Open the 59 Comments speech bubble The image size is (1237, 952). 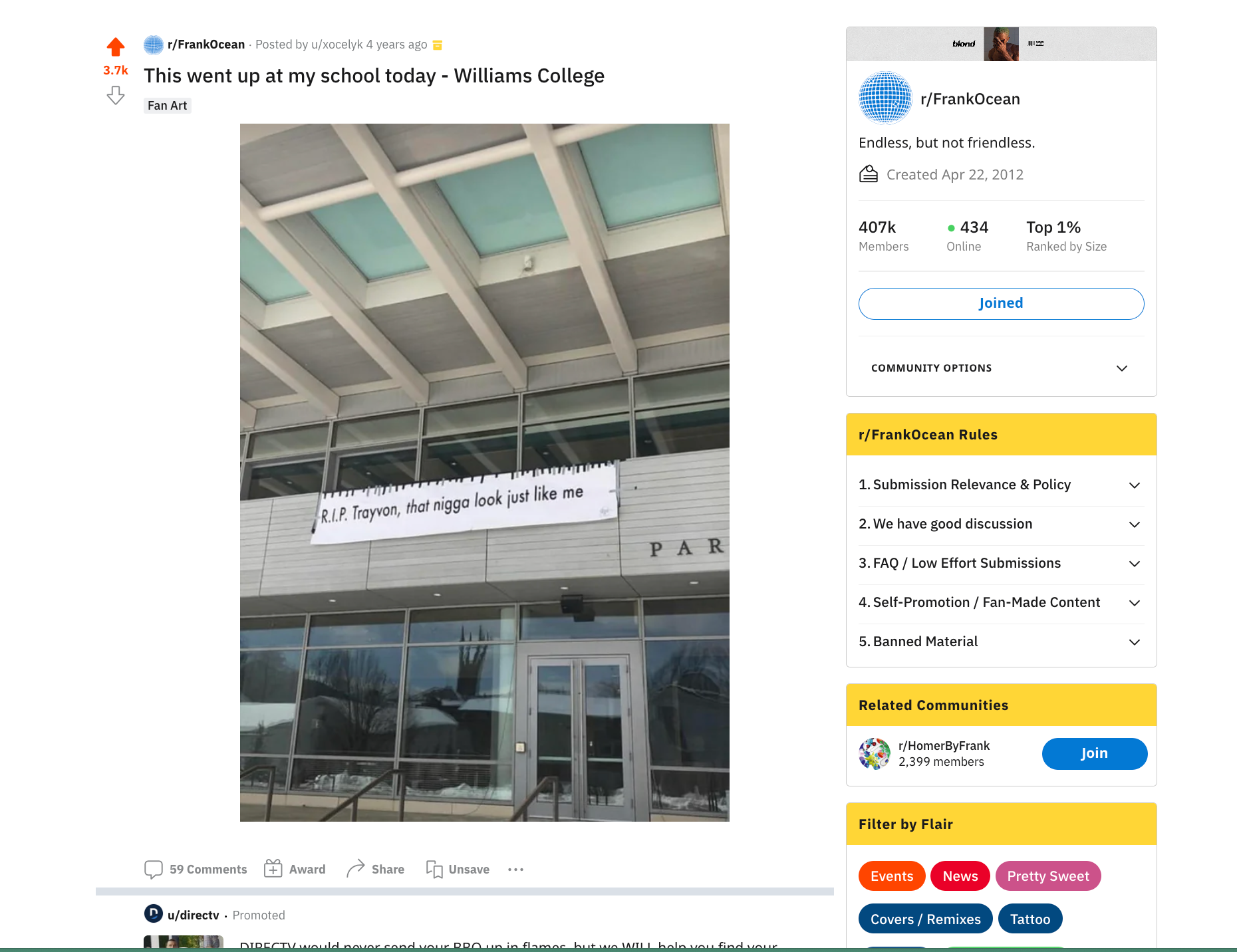[154, 870]
